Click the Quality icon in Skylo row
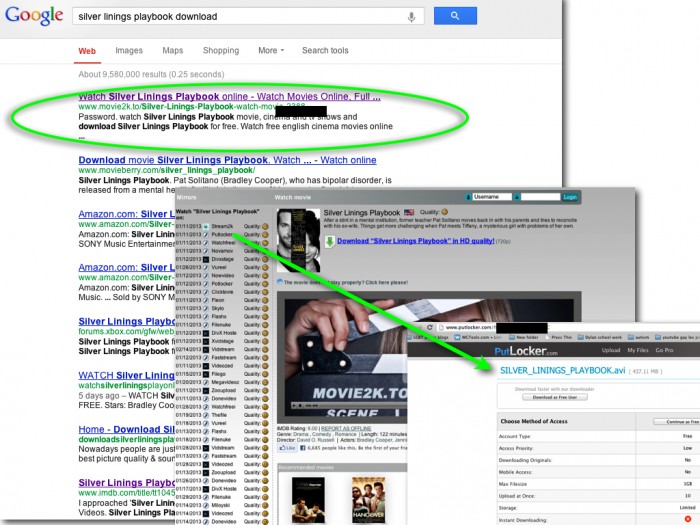This screenshot has width=700, height=525. (x=265, y=308)
